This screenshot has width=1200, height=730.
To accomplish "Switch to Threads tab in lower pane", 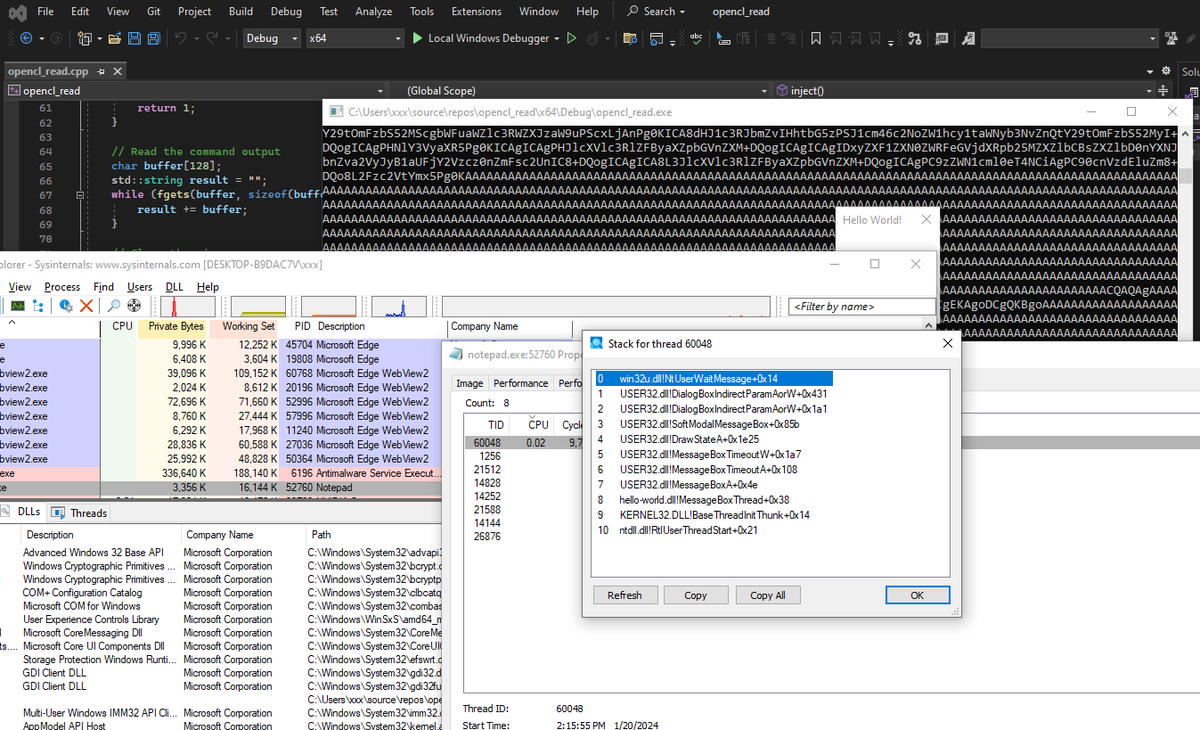I will point(79,512).
